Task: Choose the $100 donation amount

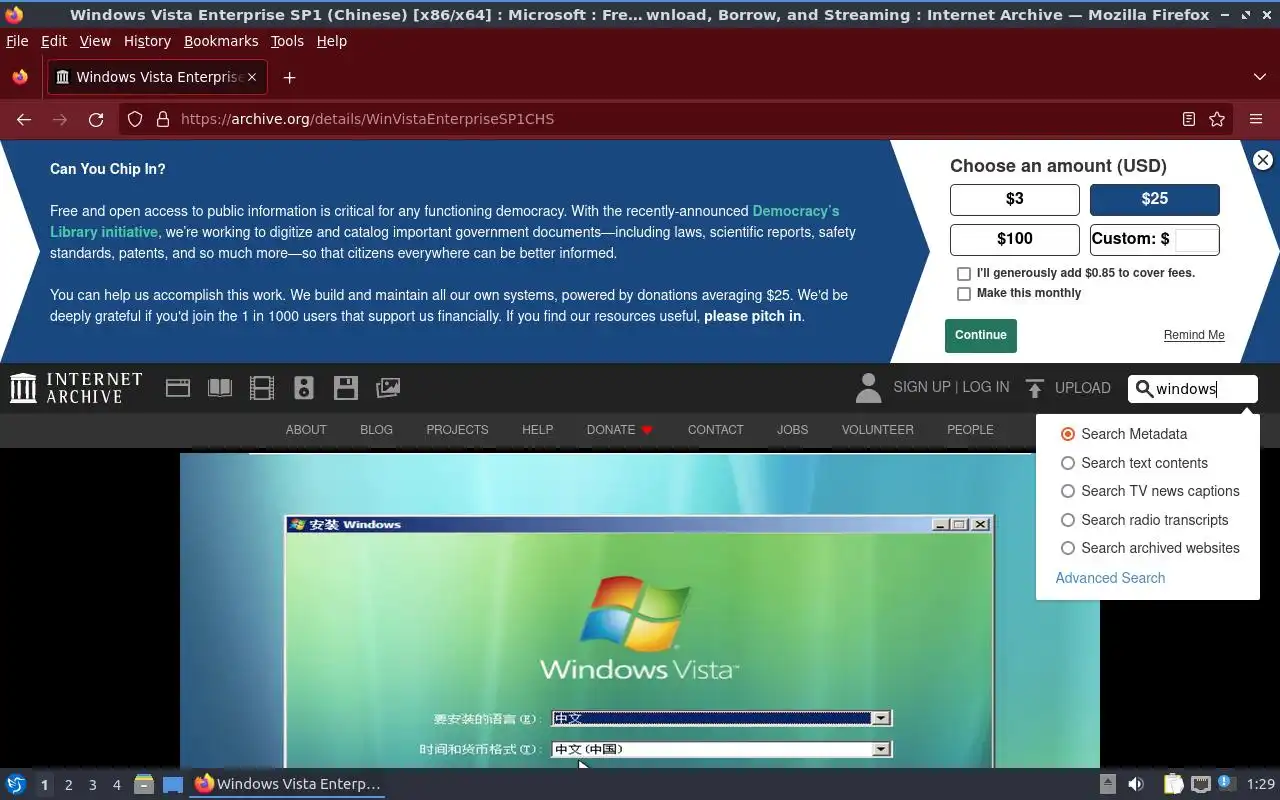Action: (1015, 239)
